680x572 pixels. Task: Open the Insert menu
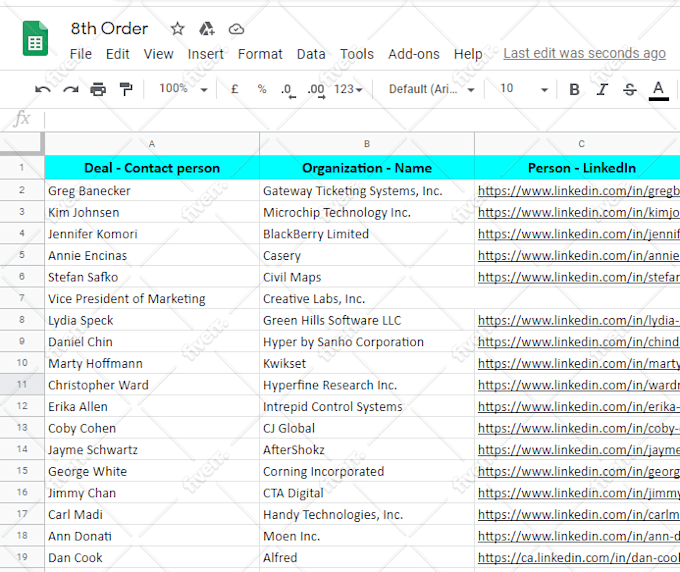click(206, 54)
